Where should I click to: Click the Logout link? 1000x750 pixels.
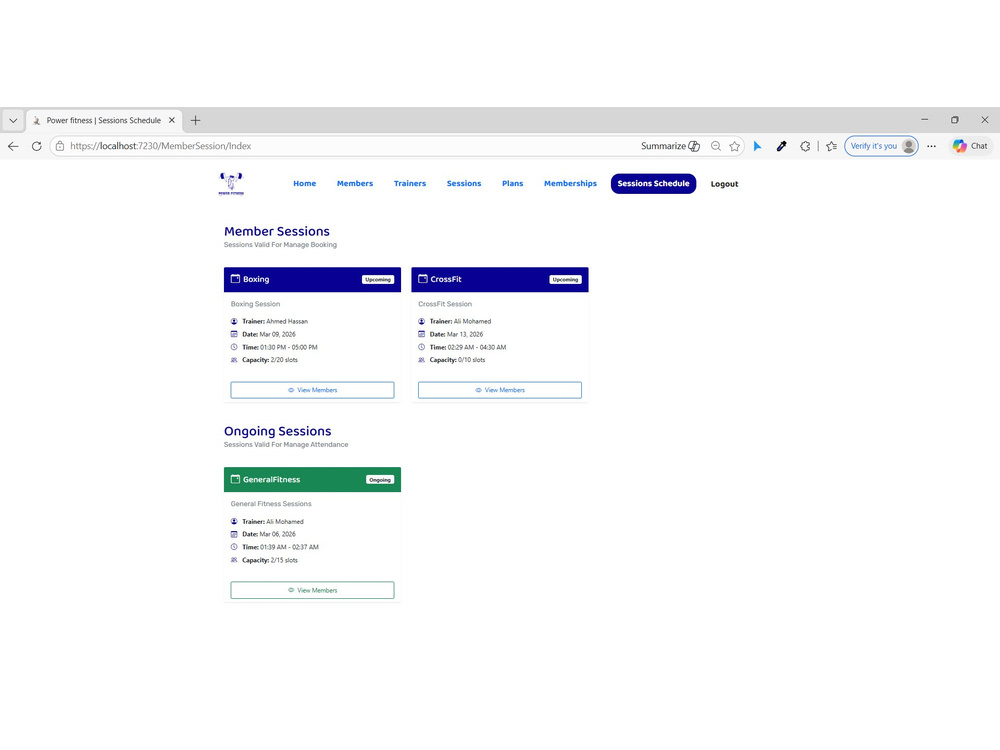[x=724, y=184]
